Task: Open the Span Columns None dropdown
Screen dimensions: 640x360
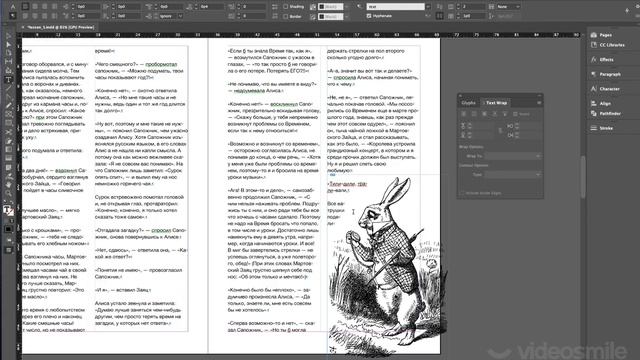Action: [509, 7]
